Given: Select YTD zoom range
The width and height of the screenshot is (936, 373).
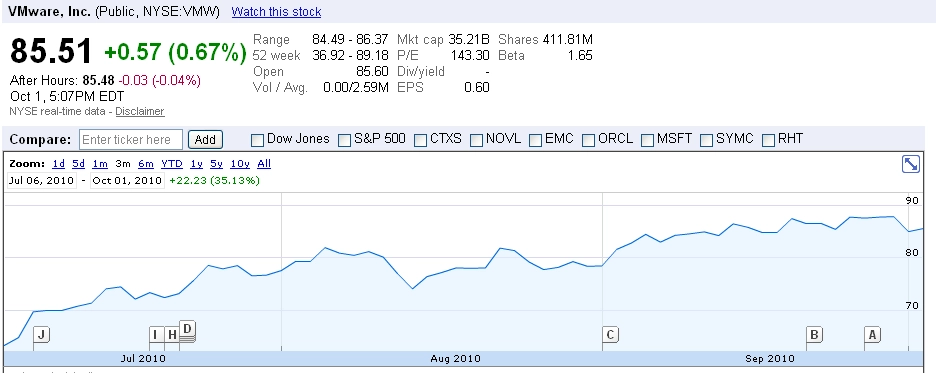Looking at the screenshot, I should click(x=172, y=164).
